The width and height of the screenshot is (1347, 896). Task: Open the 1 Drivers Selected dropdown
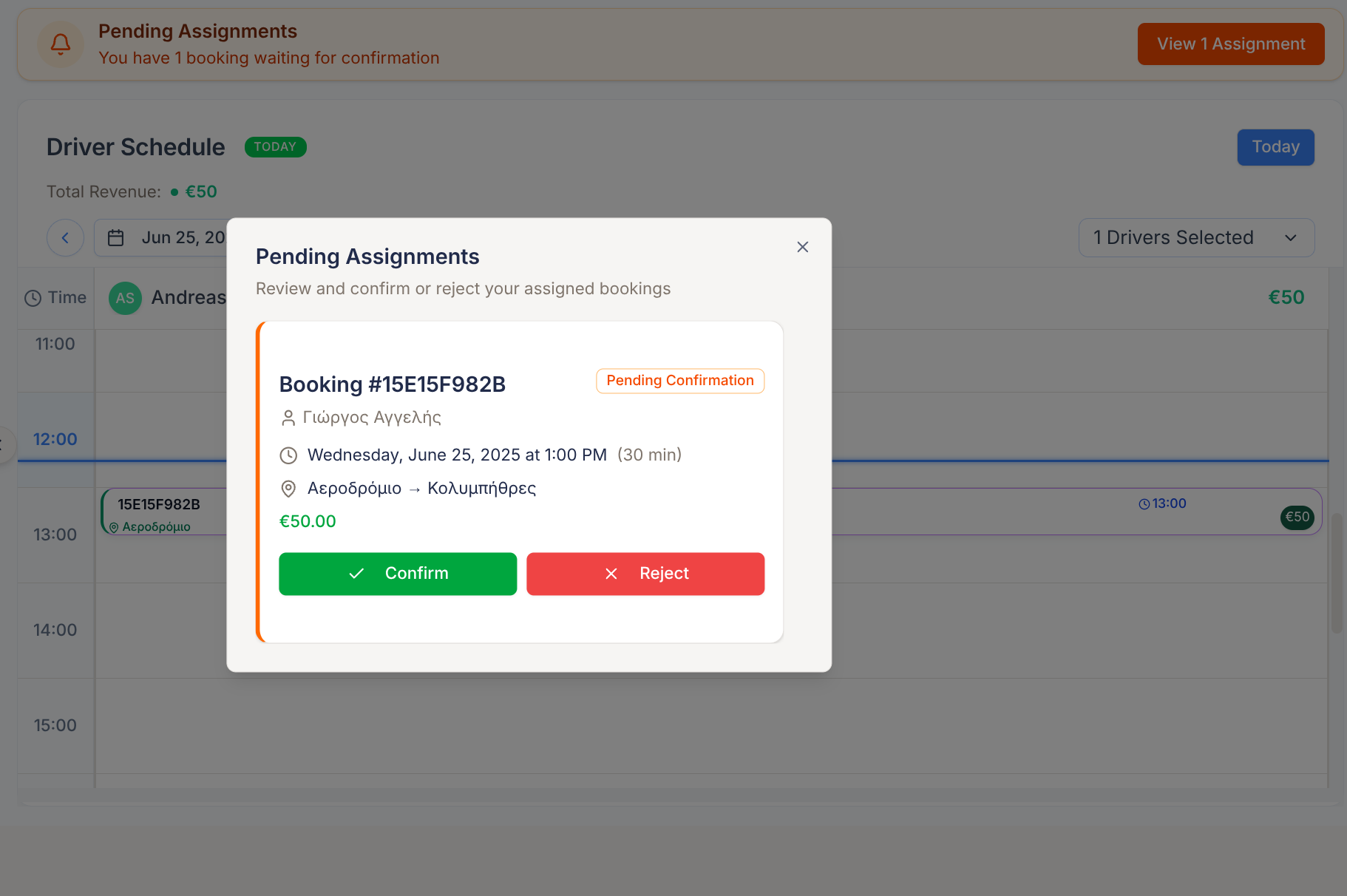[x=1195, y=238]
